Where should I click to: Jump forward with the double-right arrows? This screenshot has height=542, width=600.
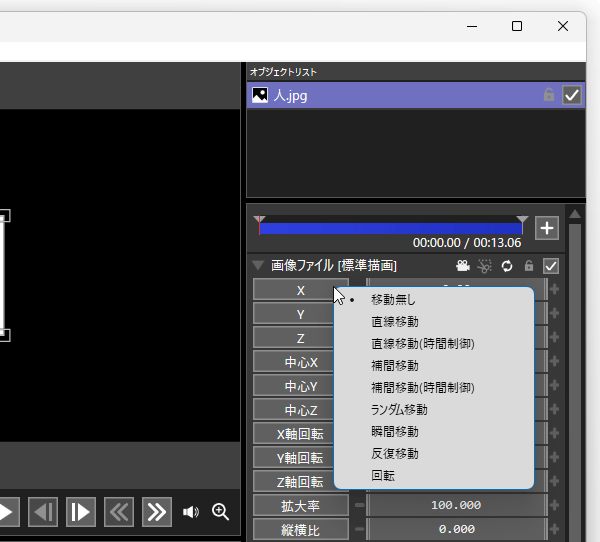pos(157,512)
